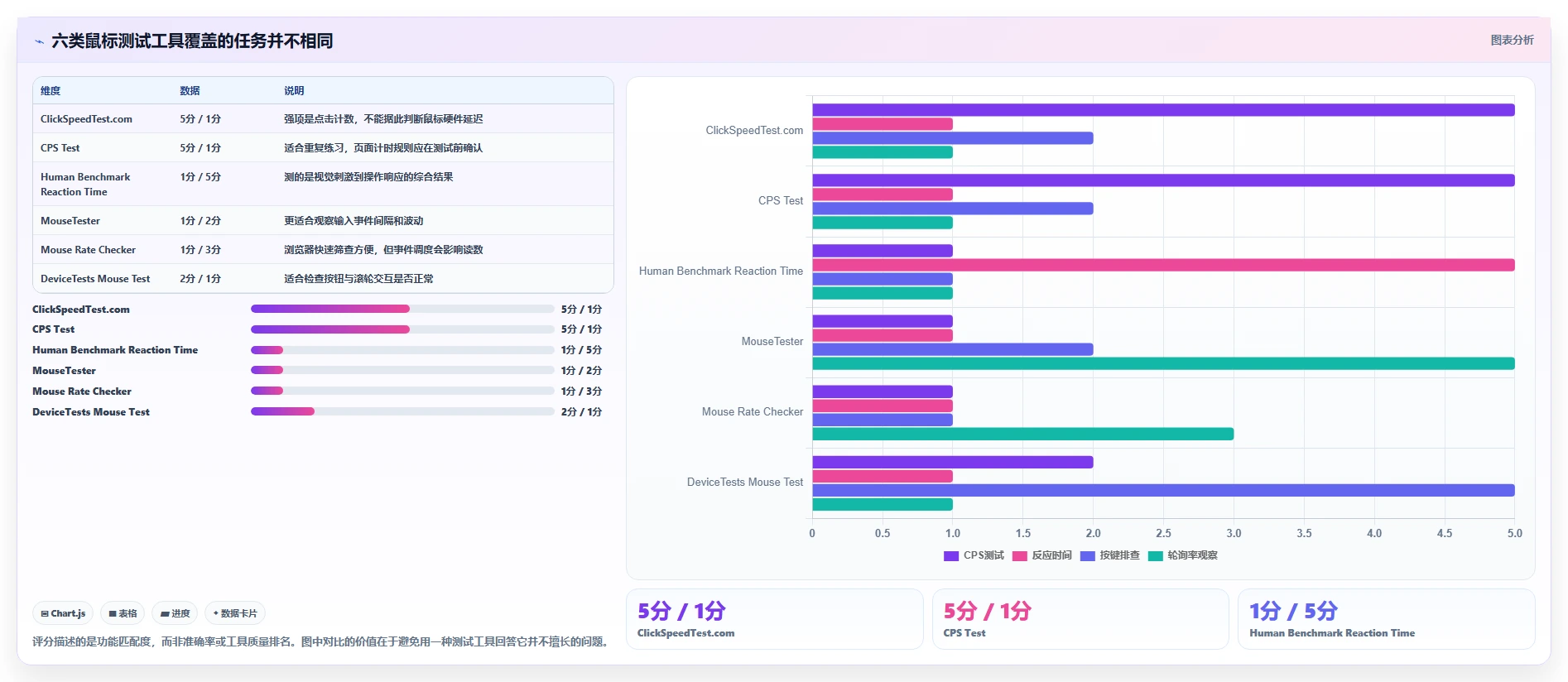Click the 轮询率观察 legend label

tap(1192, 556)
